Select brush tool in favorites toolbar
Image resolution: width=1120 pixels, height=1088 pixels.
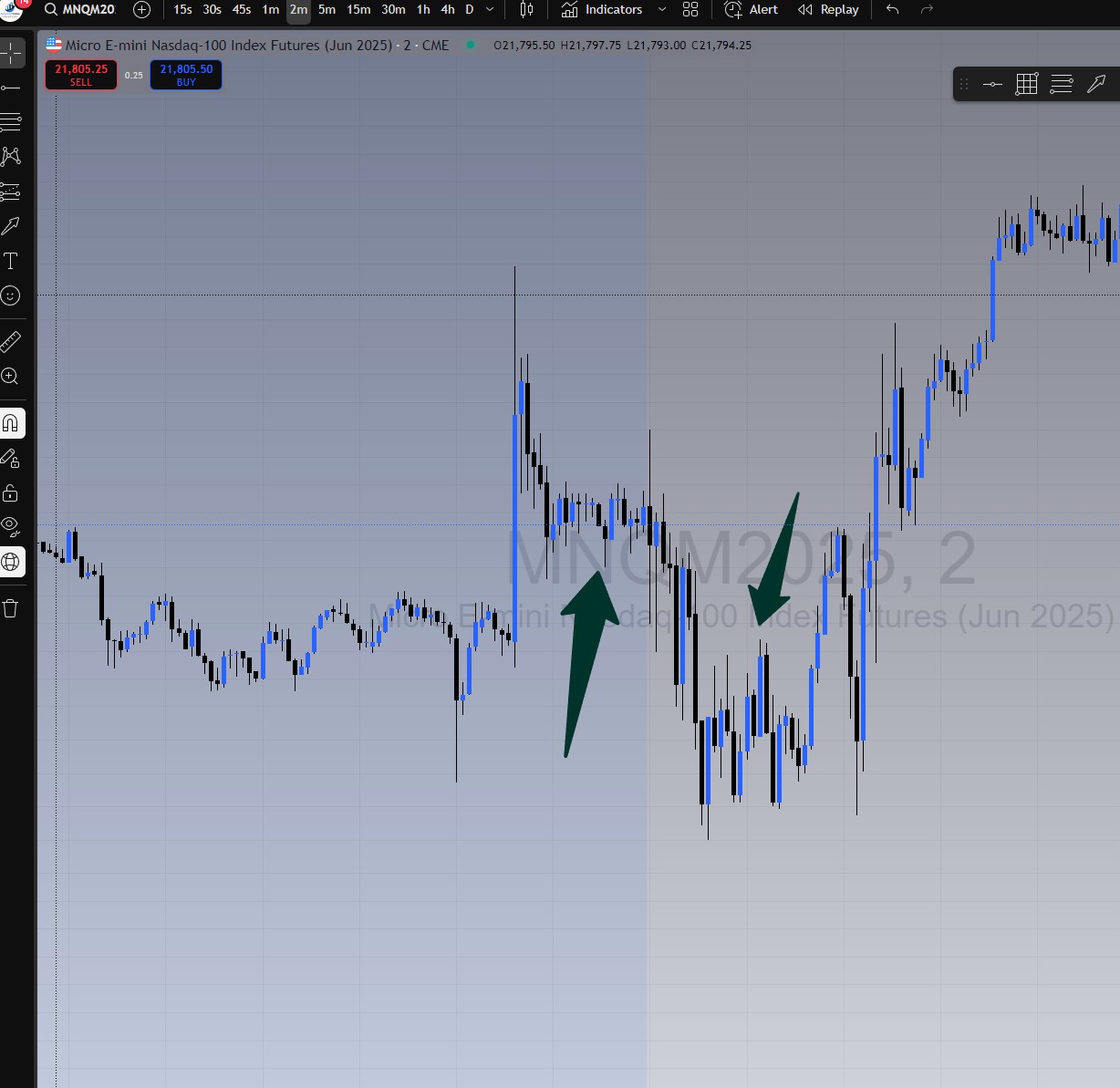1096,85
